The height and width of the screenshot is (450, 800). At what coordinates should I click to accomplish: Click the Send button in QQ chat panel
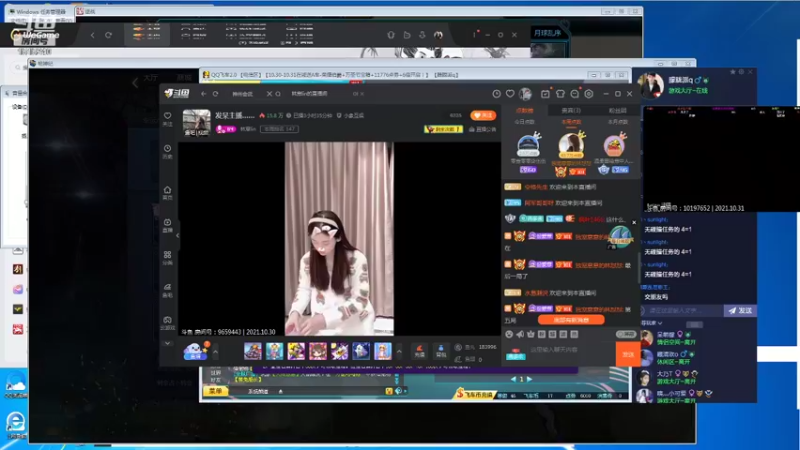[740, 310]
